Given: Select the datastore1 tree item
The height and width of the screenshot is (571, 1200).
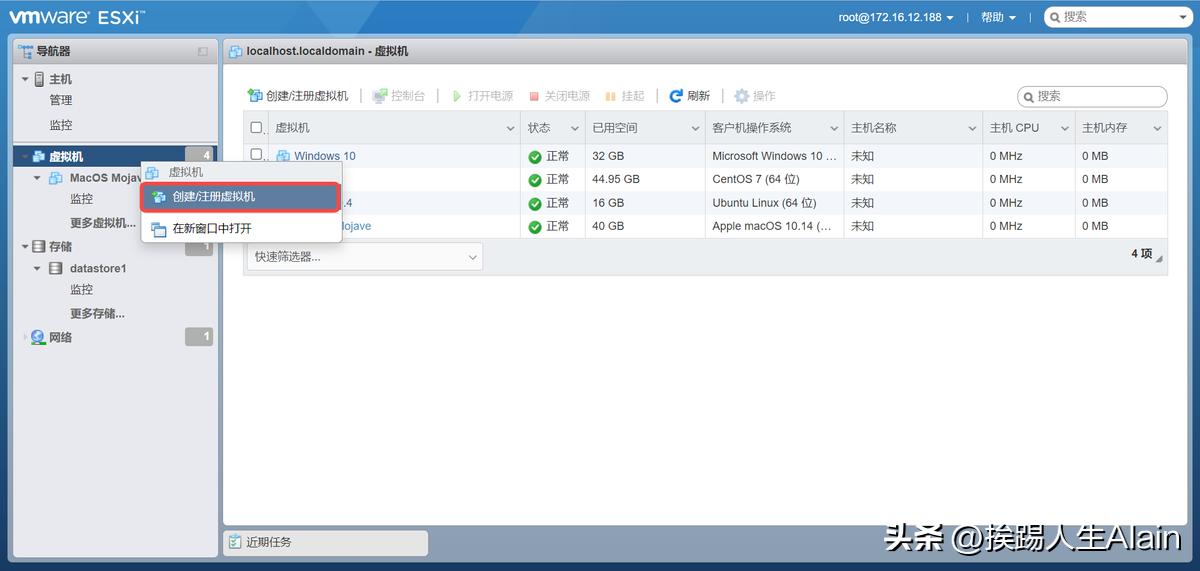Looking at the screenshot, I should coord(98,268).
